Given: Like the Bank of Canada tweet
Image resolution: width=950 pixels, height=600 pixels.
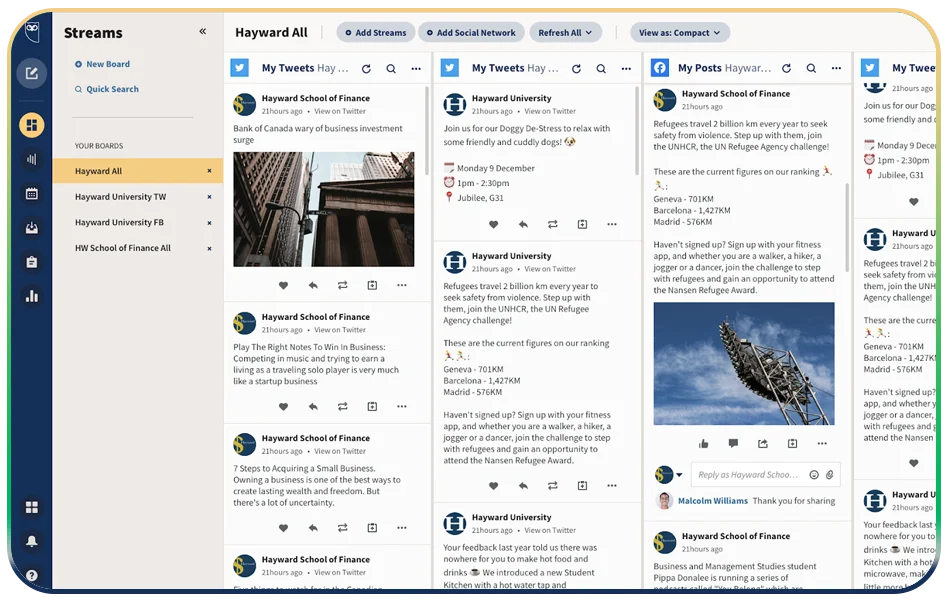Looking at the screenshot, I should coord(283,285).
